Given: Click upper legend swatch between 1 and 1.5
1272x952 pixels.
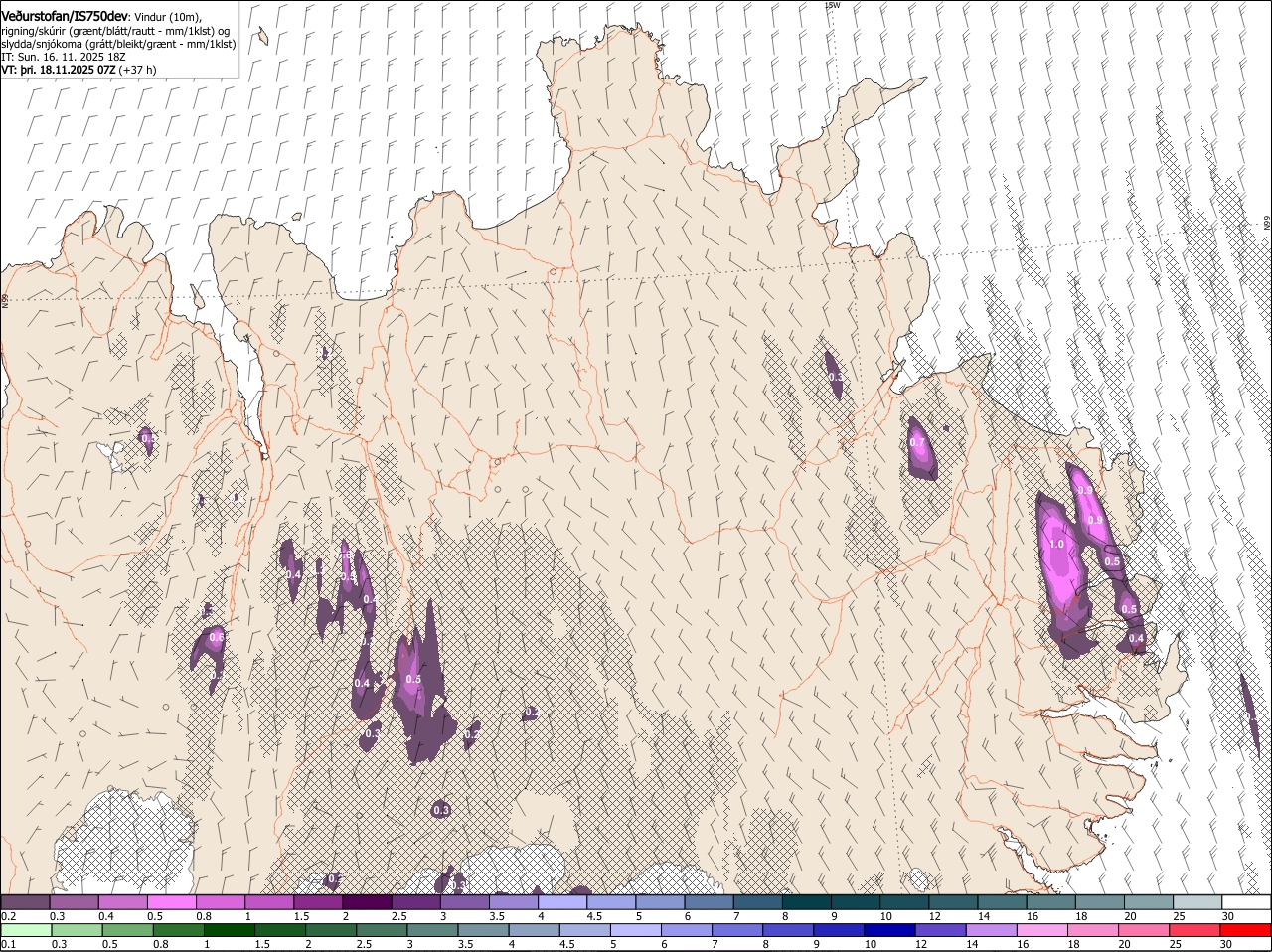Looking at the screenshot, I should pyautogui.click(x=268, y=902).
